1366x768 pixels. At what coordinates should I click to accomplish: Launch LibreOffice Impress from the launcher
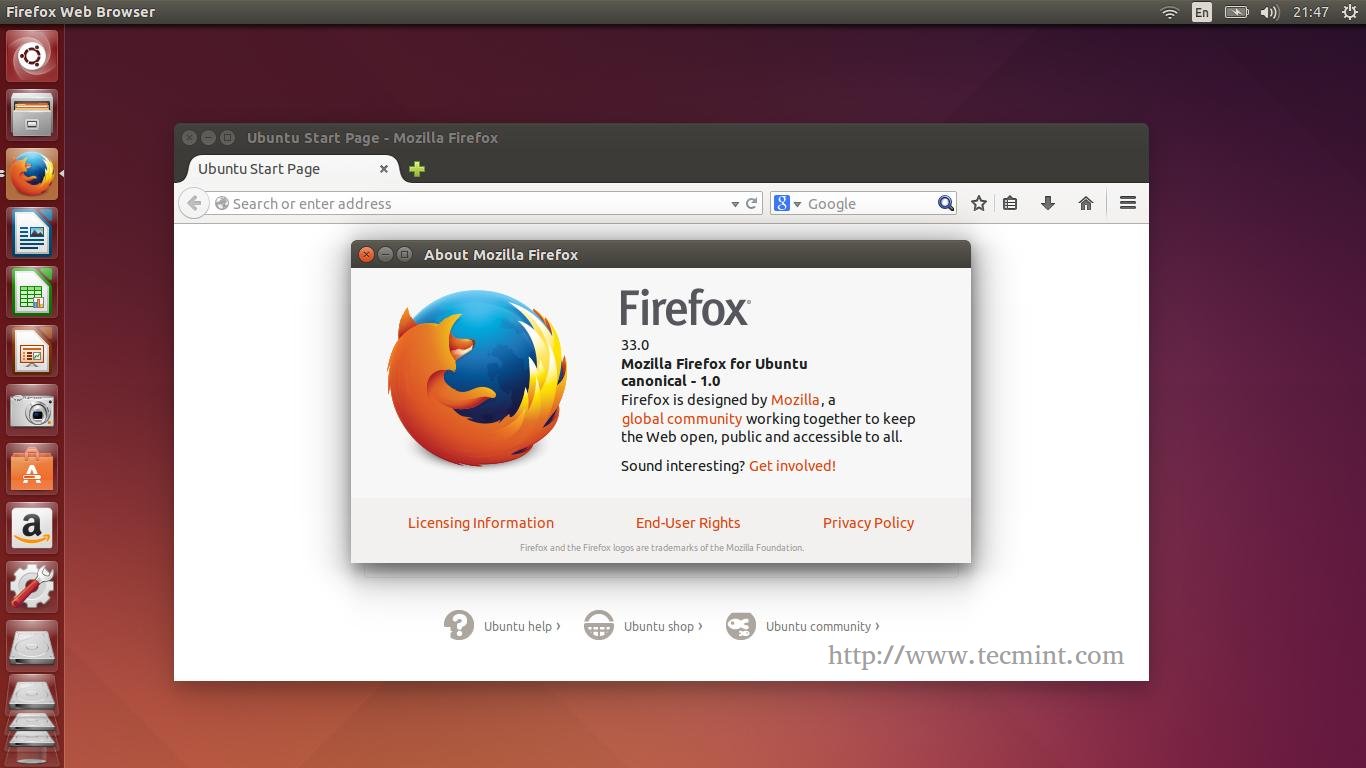point(32,351)
